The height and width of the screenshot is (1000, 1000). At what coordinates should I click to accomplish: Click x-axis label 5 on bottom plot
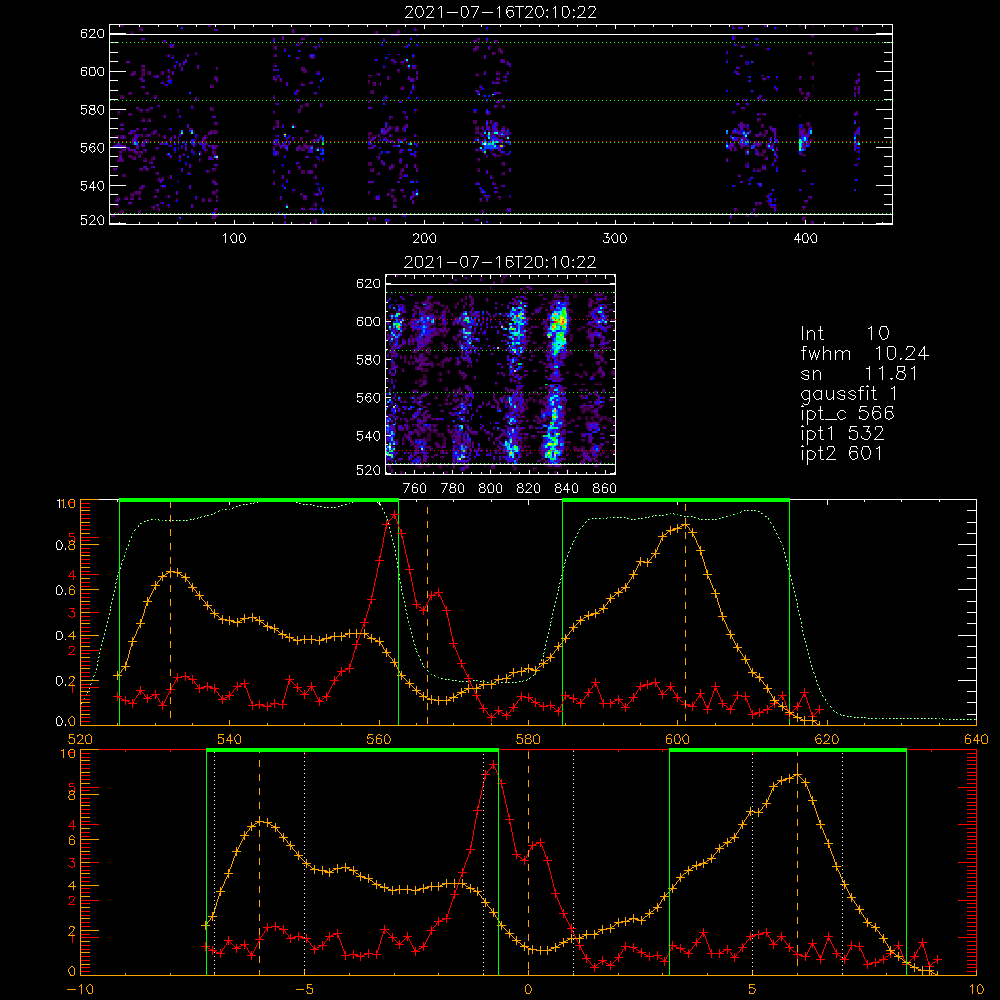[753, 989]
